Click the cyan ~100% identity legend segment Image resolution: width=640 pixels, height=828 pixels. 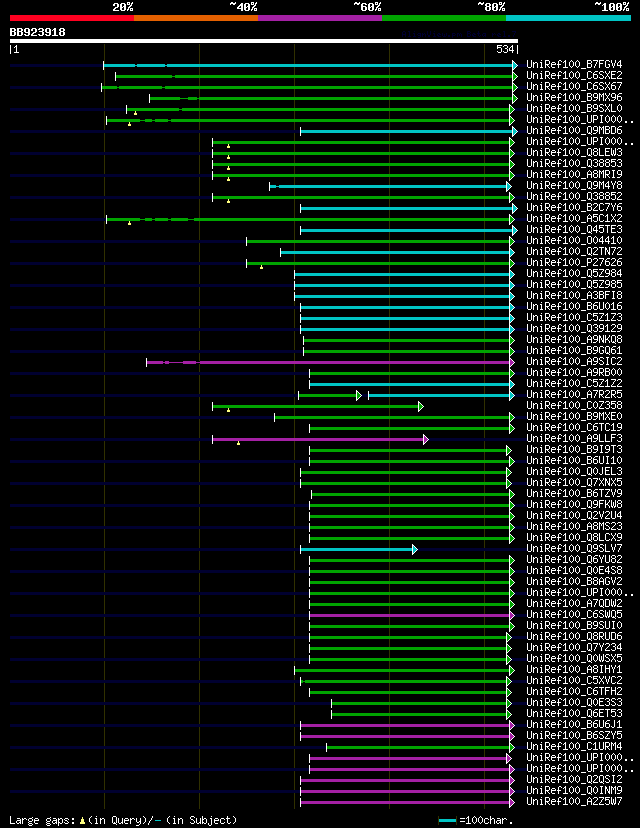(568, 18)
